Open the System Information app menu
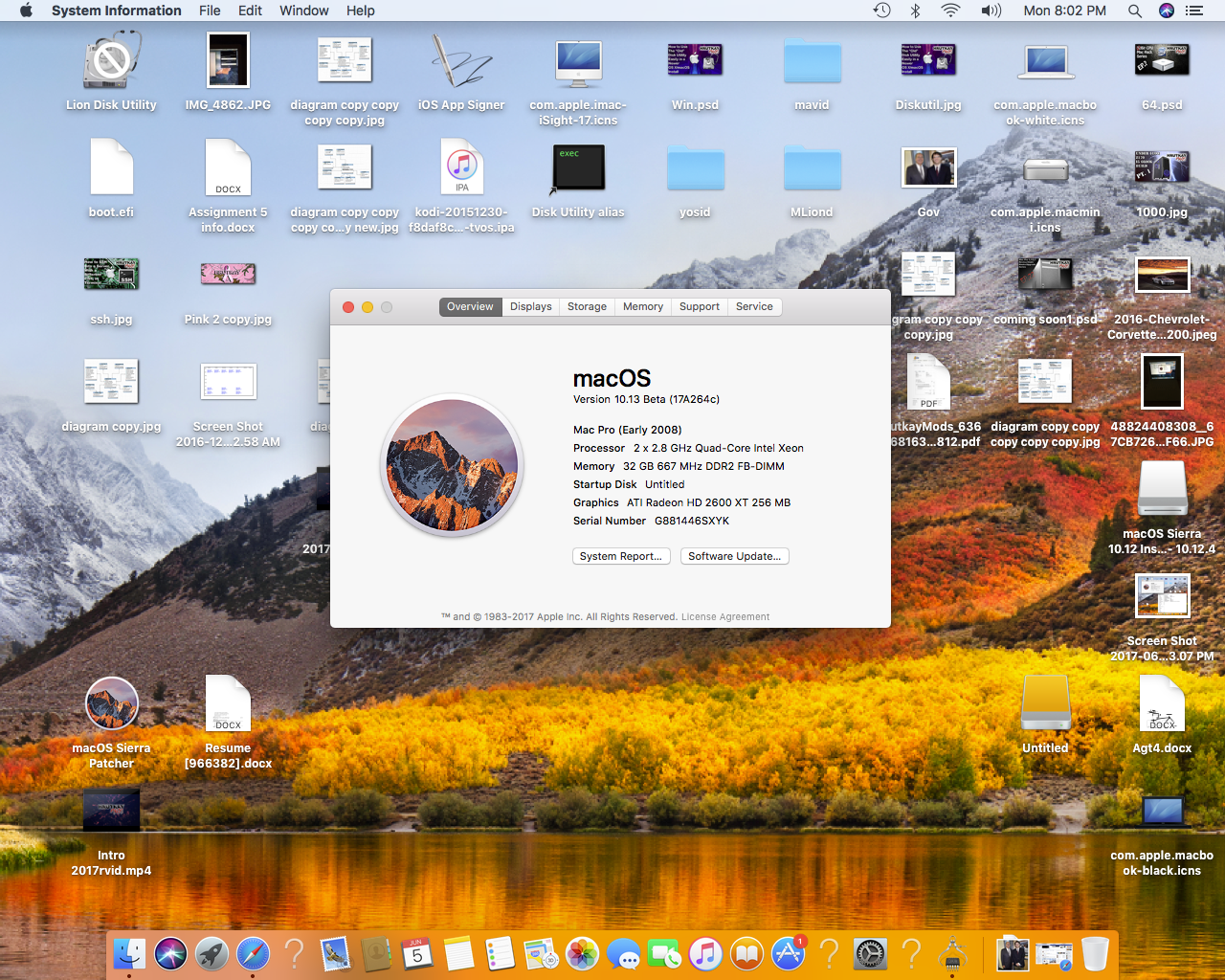The height and width of the screenshot is (980, 1225). (x=117, y=11)
